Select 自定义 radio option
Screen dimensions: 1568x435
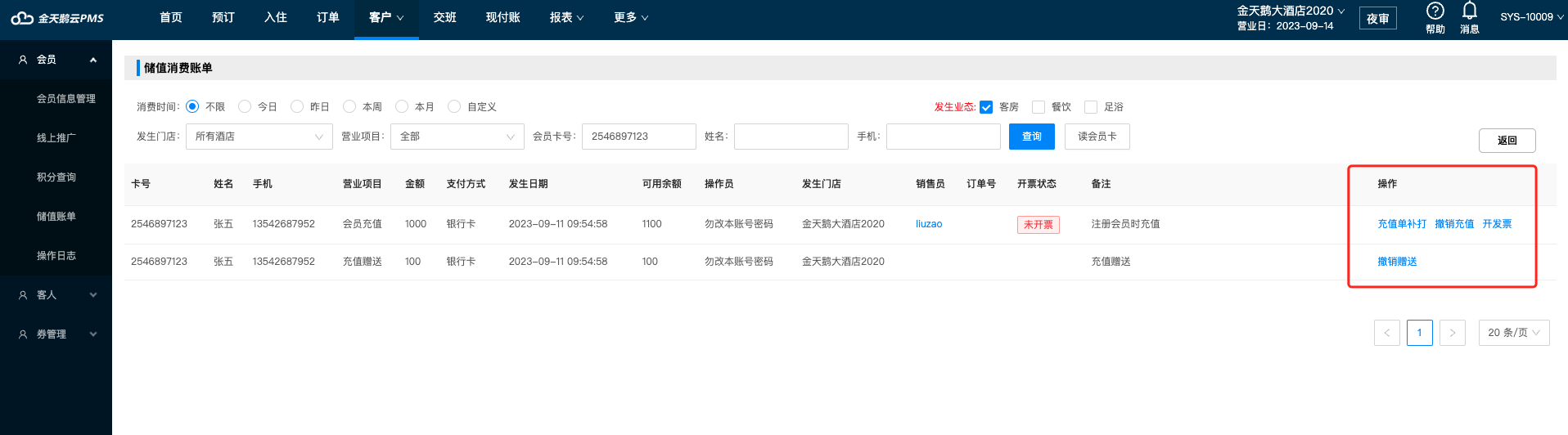(x=454, y=106)
